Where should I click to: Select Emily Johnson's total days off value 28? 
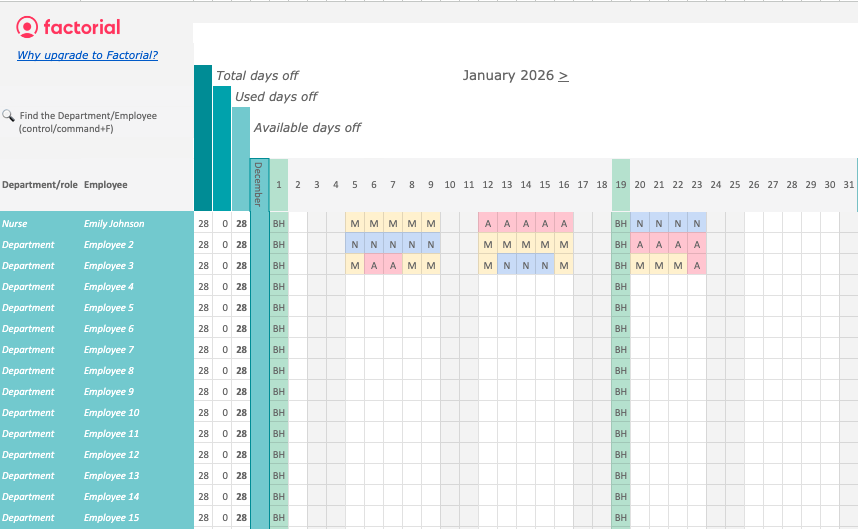(204, 224)
